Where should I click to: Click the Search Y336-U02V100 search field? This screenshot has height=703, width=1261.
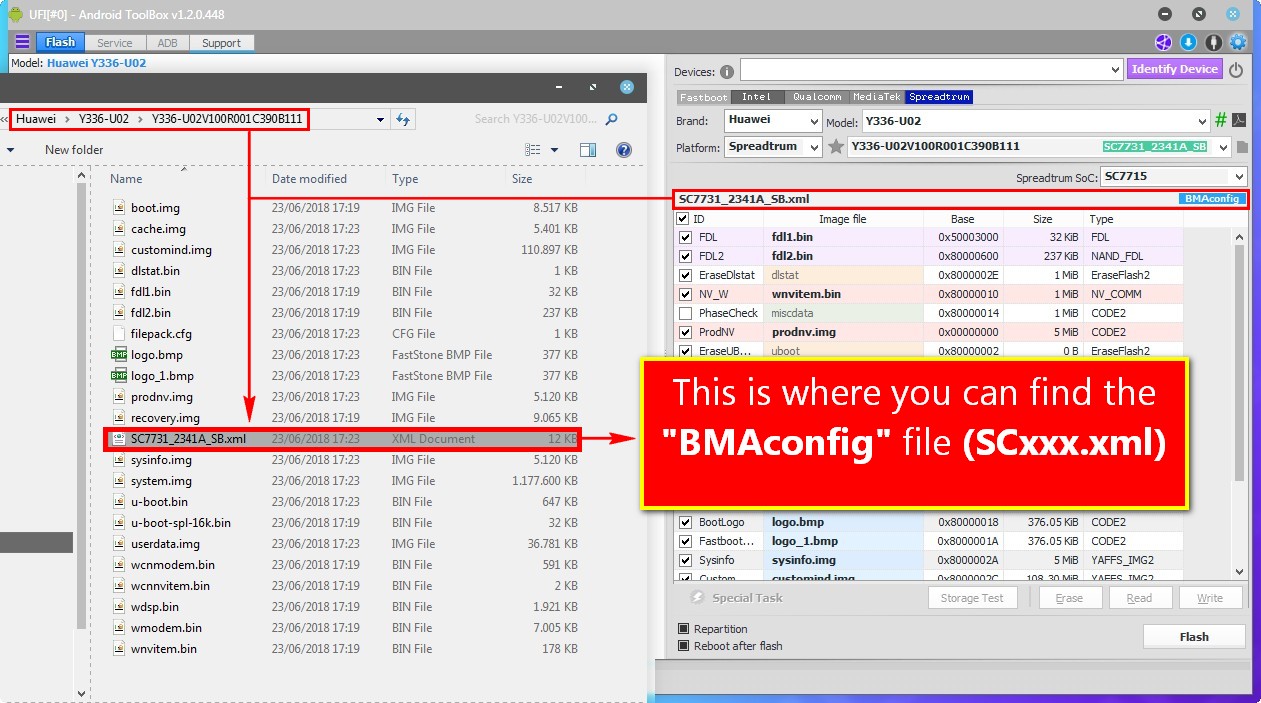[x=535, y=119]
